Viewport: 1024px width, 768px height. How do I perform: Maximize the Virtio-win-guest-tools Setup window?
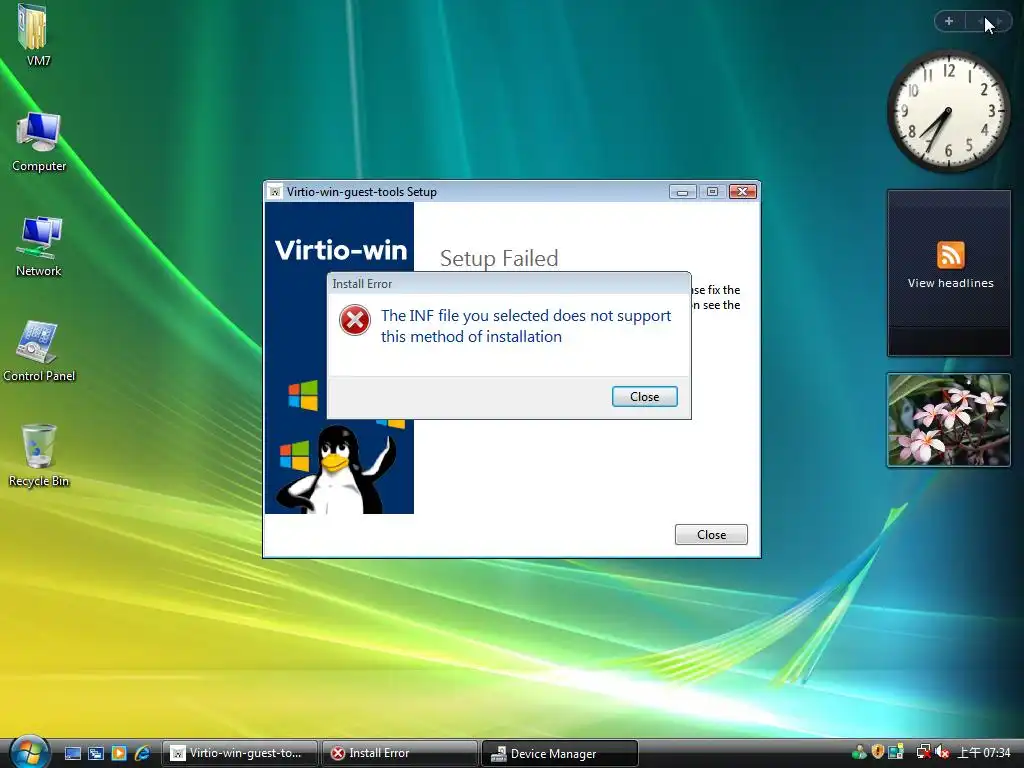coord(712,191)
